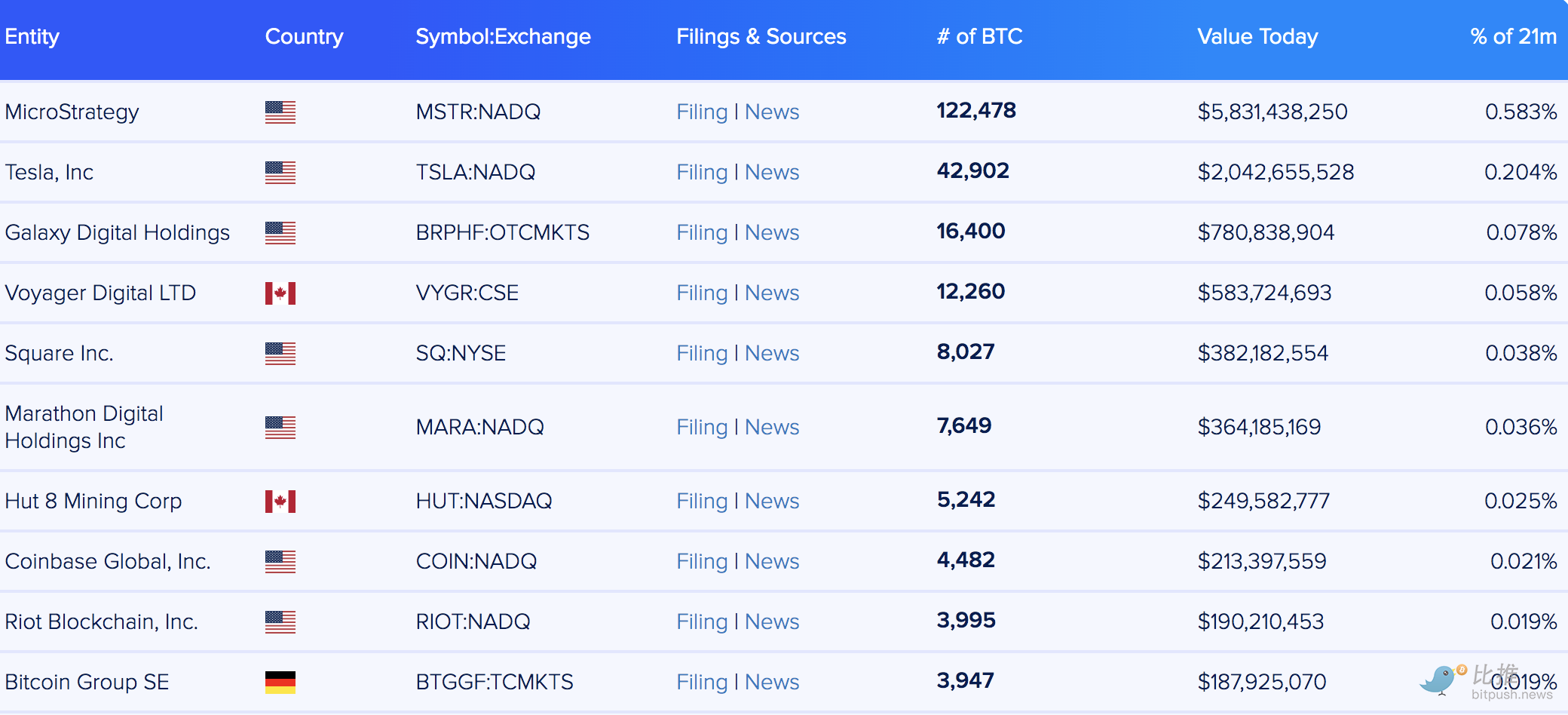Open the Filing link for Tesla, Inc

(702, 172)
